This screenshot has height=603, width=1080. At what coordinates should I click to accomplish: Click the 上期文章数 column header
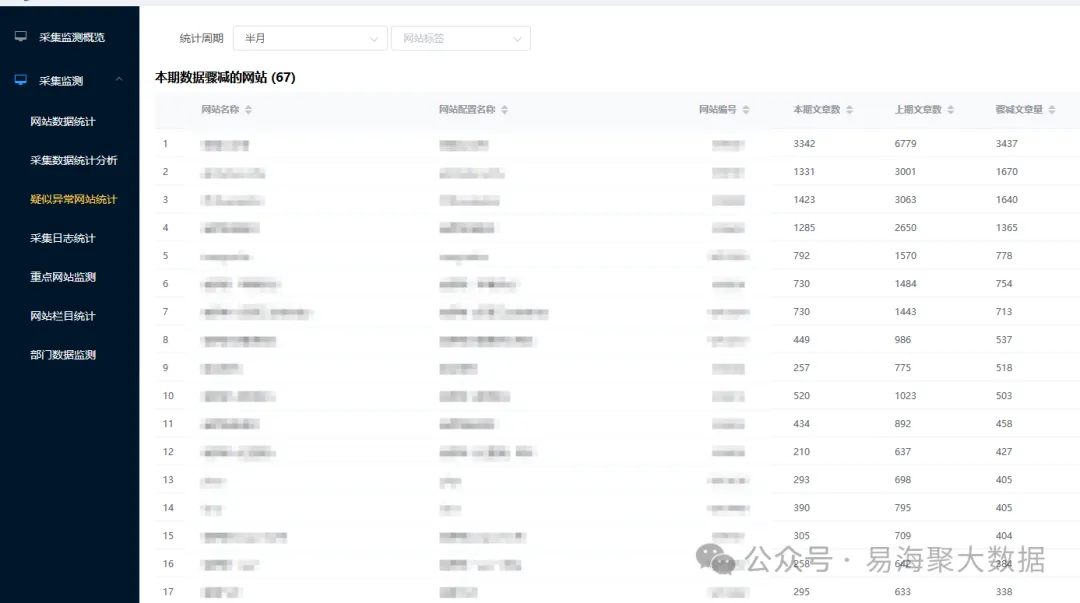click(918, 110)
